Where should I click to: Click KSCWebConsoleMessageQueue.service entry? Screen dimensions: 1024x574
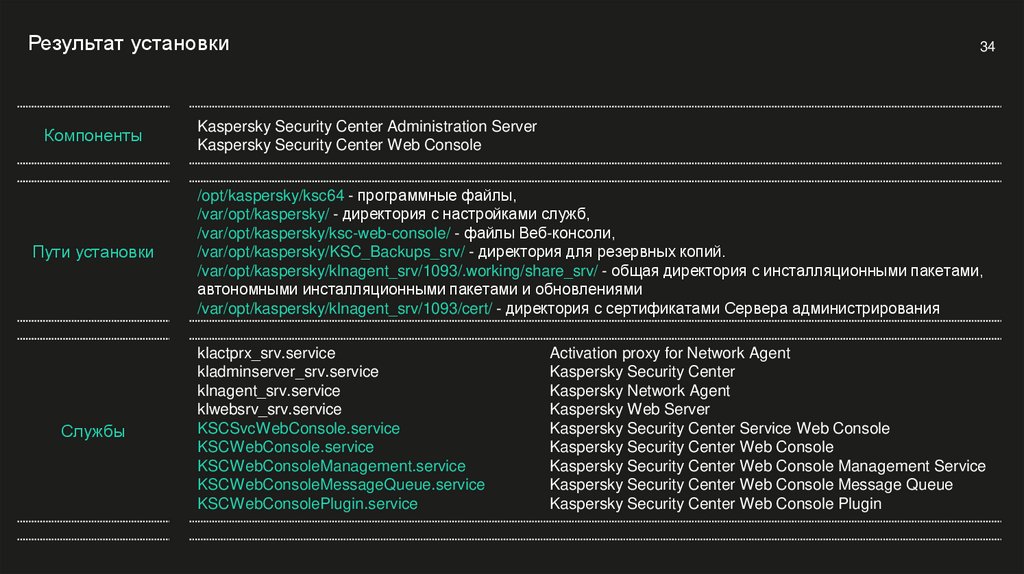pyautogui.click(x=340, y=485)
